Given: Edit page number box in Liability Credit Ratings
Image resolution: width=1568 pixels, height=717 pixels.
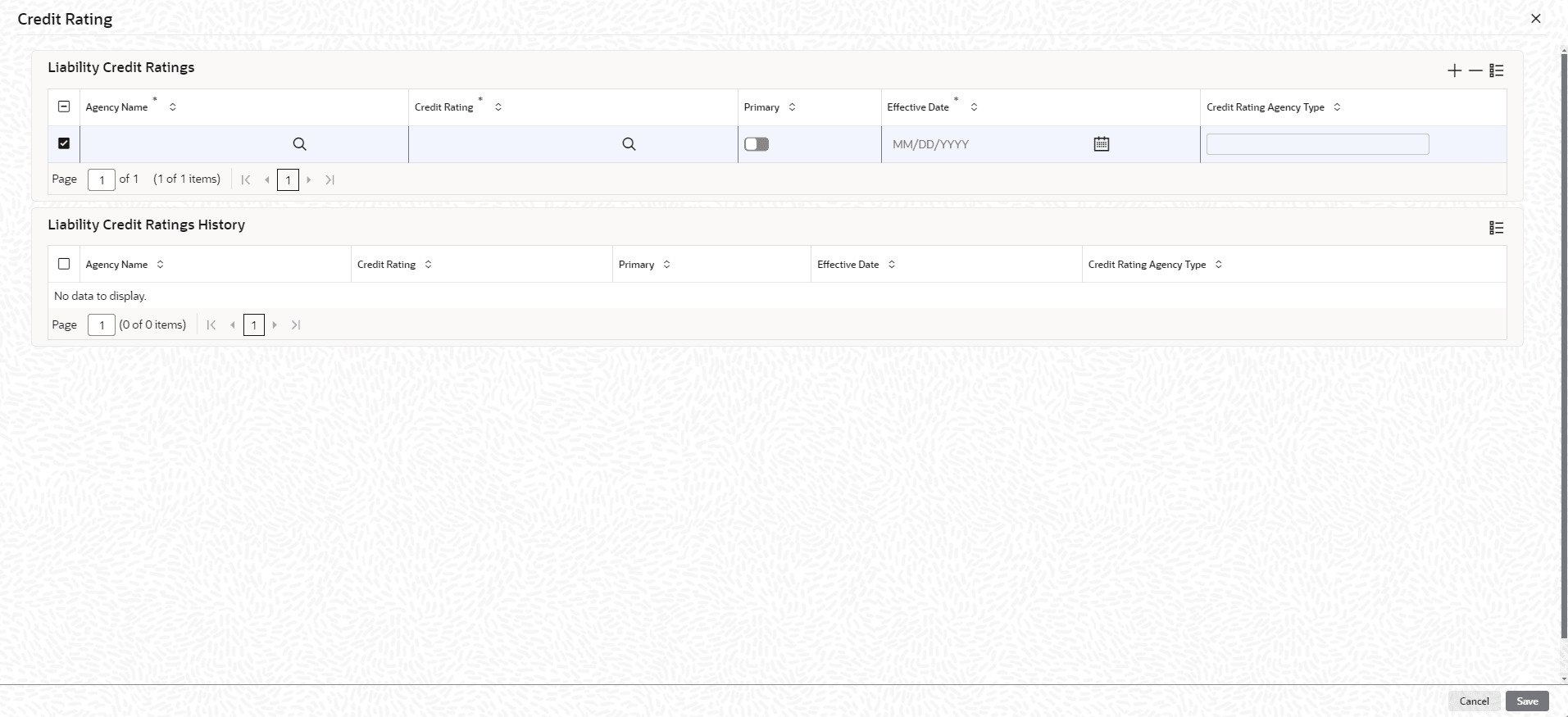Looking at the screenshot, I should (102, 179).
